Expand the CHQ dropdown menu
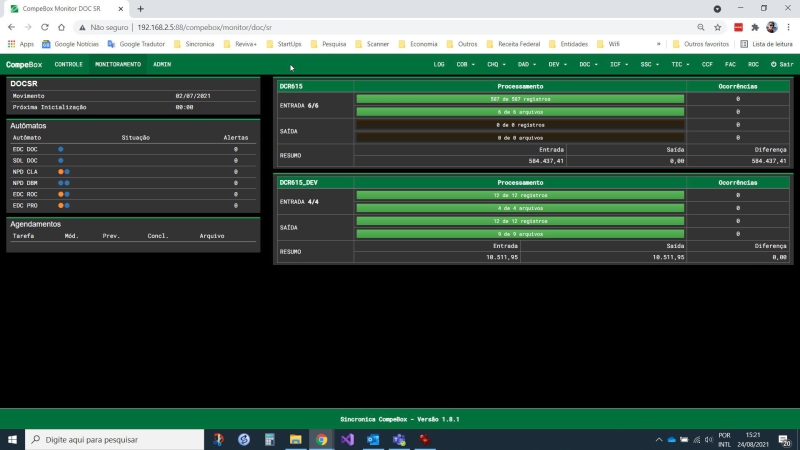Image resolution: width=800 pixels, height=450 pixels. point(496,64)
